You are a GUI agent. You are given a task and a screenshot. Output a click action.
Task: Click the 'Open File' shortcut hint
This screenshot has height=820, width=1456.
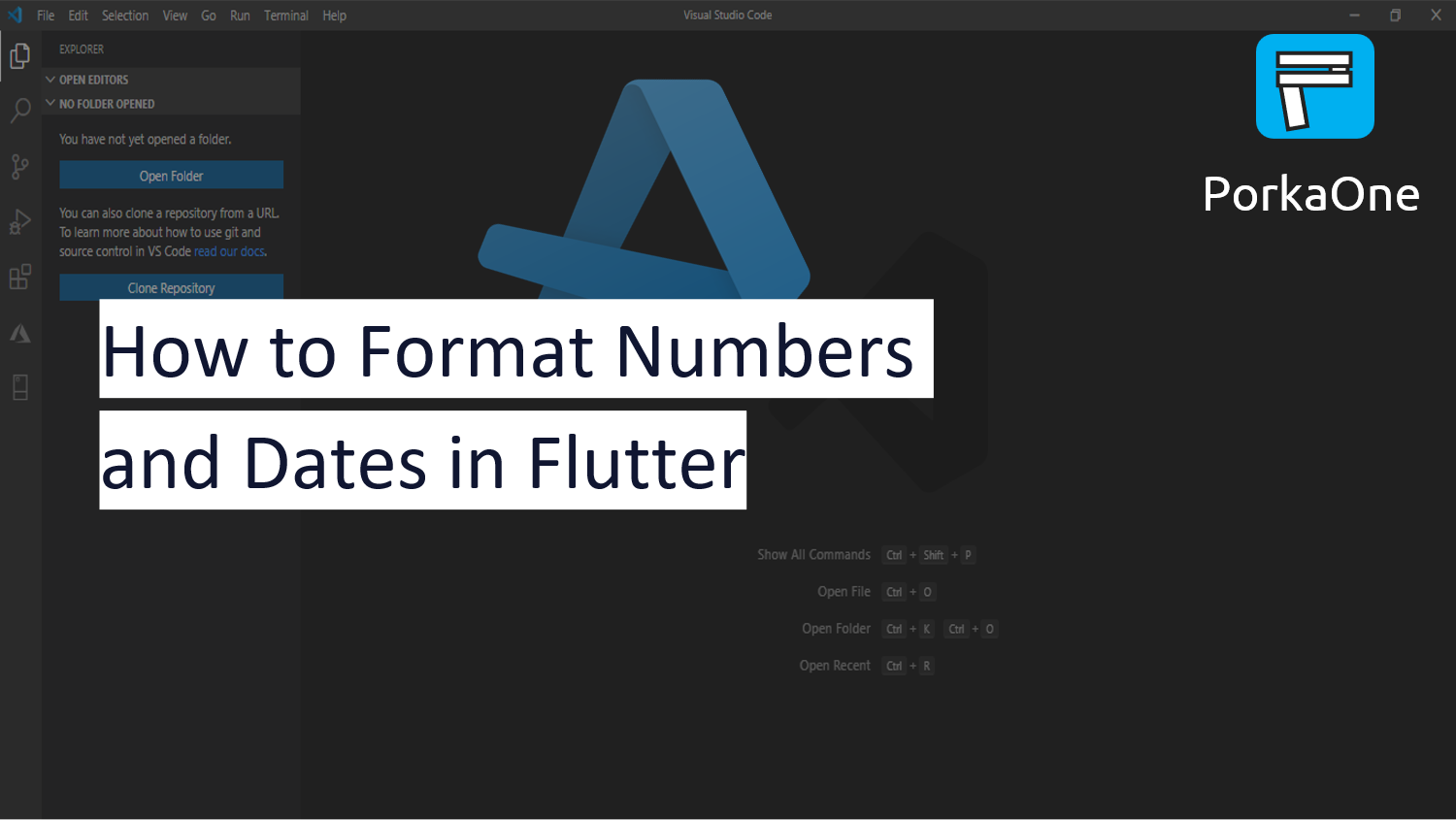coord(844,592)
